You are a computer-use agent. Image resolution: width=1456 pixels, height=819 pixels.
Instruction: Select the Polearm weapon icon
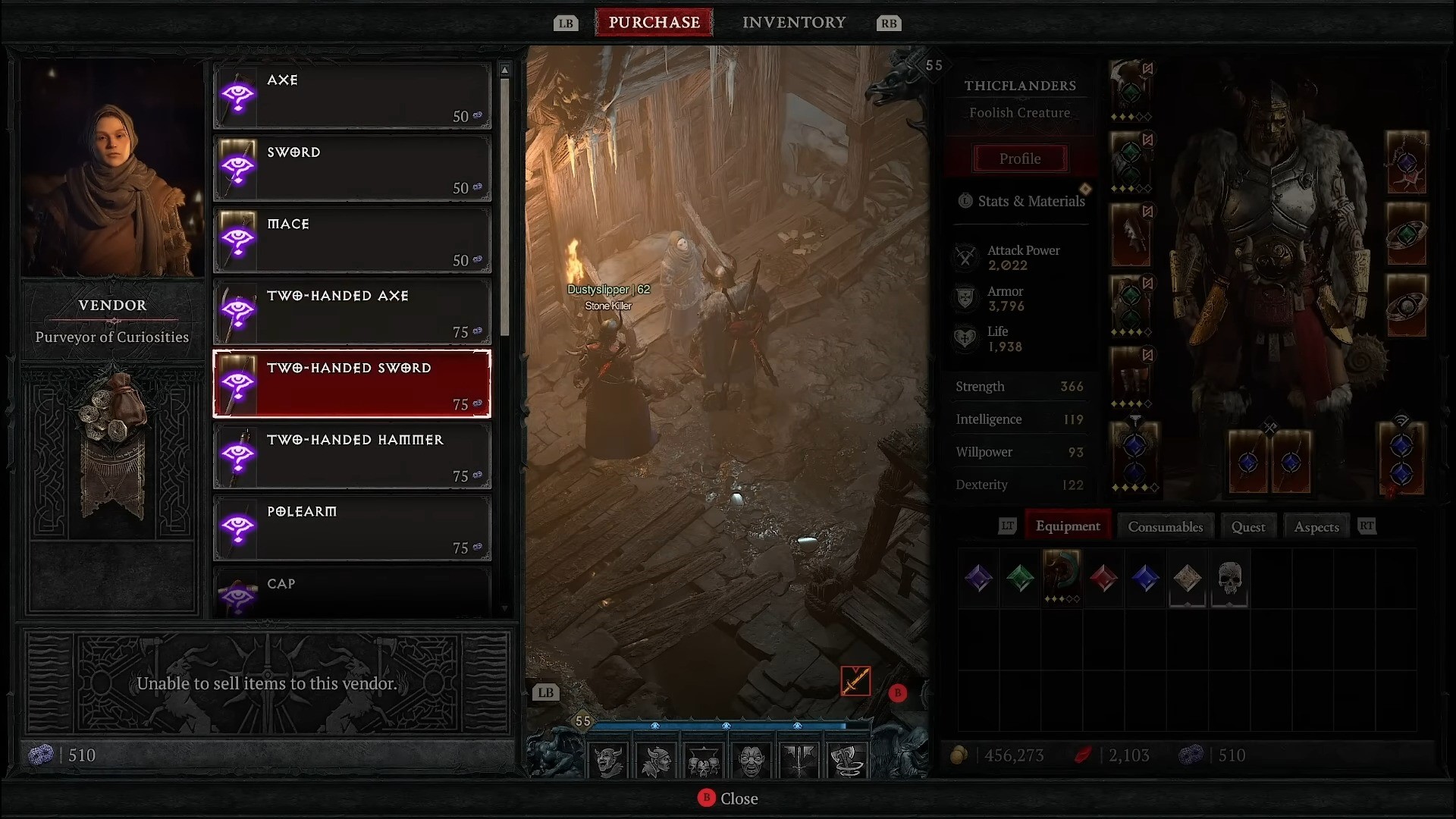(237, 528)
